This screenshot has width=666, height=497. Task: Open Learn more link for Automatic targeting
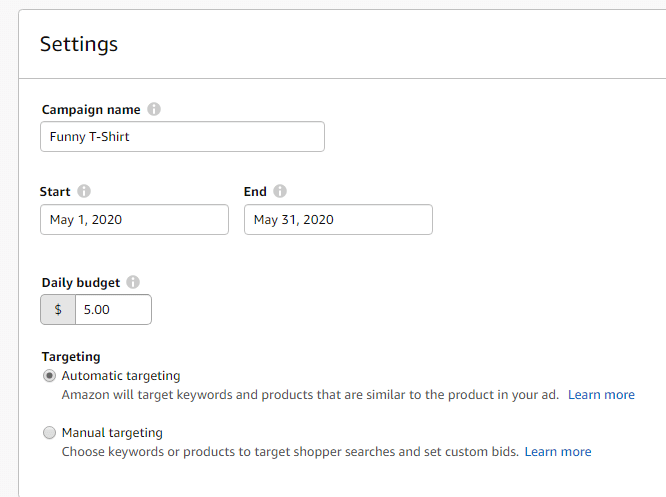click(601, 395)
